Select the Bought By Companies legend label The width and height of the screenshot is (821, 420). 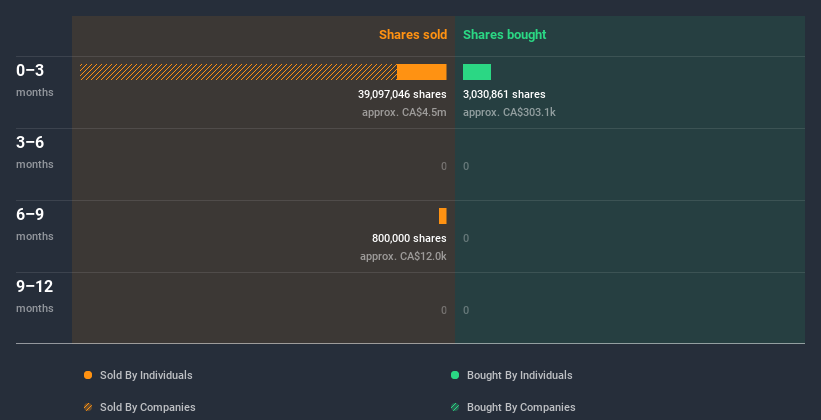tap(521, 407)
